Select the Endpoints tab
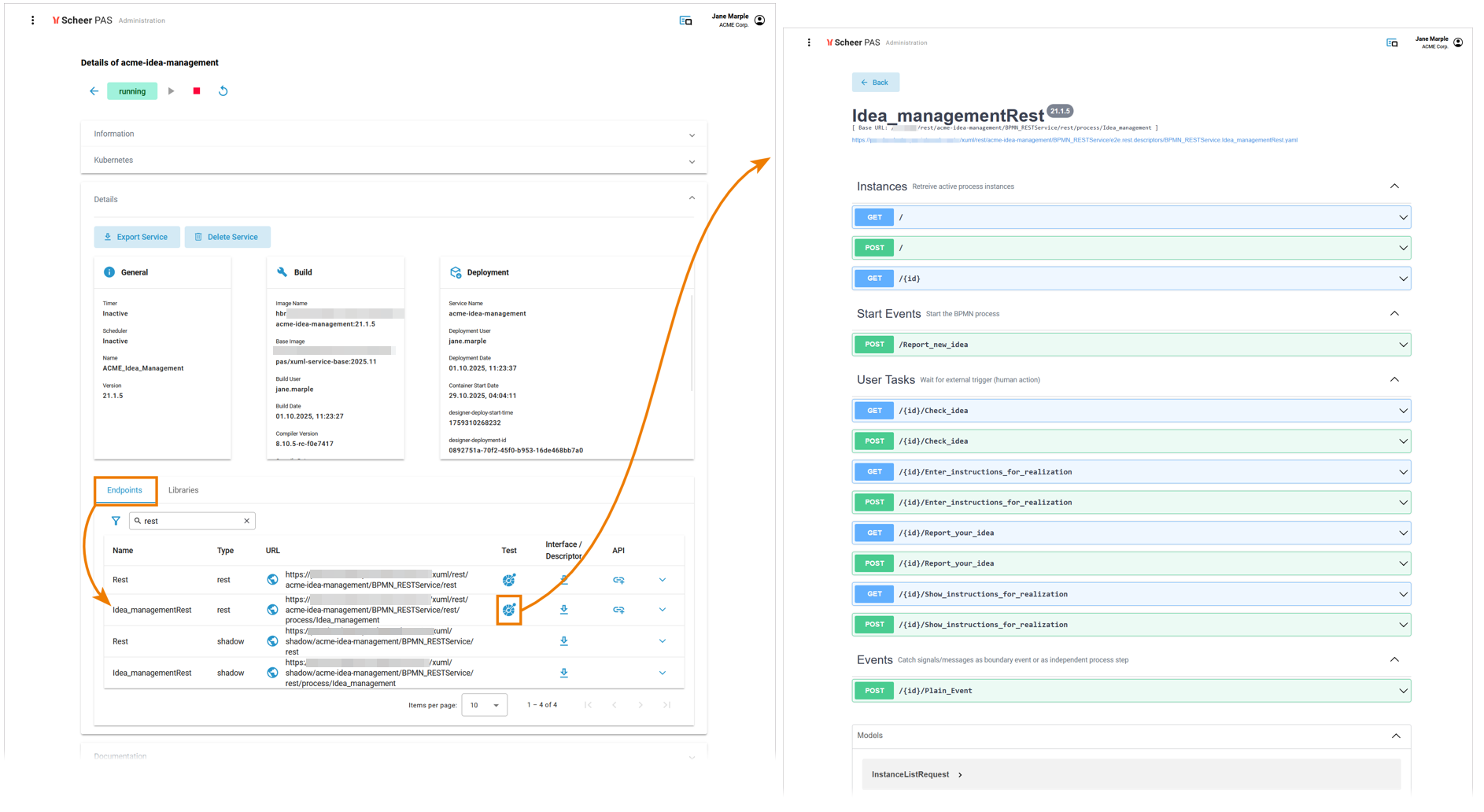The height and width of the screenshot is (812, 1484). point(124,490)
